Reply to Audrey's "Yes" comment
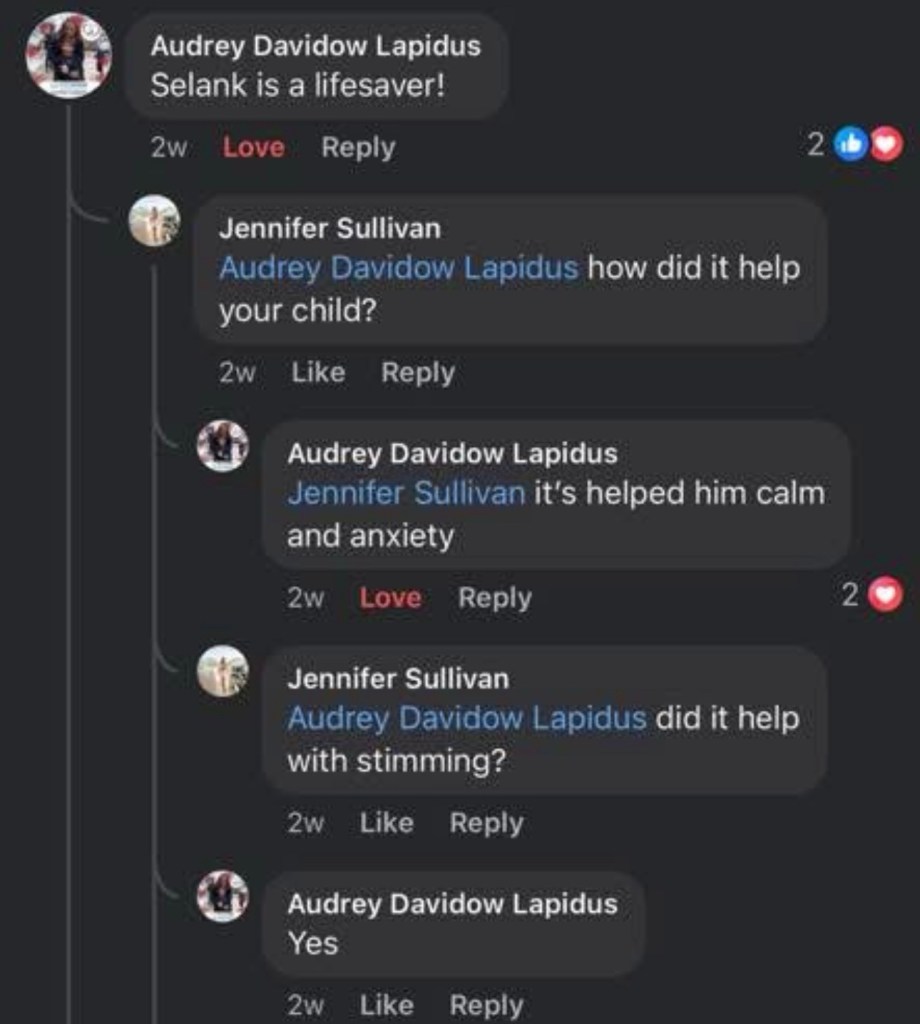Image resolution: width=920 pixels, height=1024 pixels. coord(486,1005)
